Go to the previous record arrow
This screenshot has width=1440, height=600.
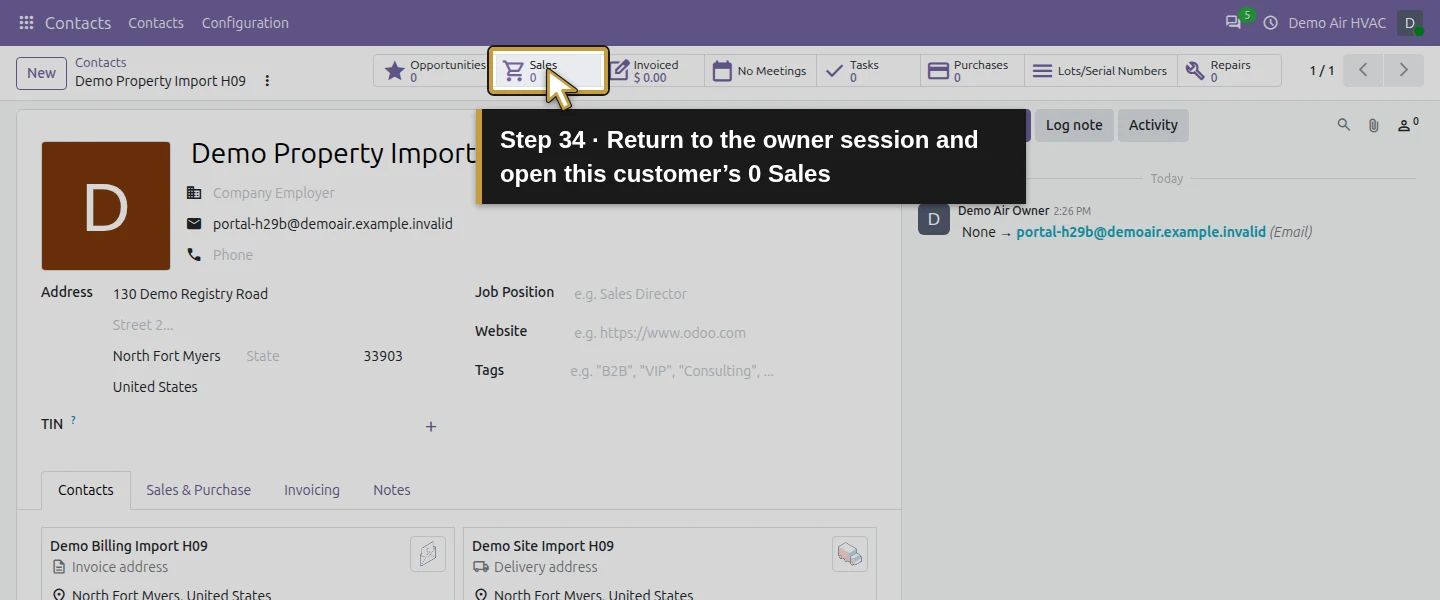[1363, 71]
